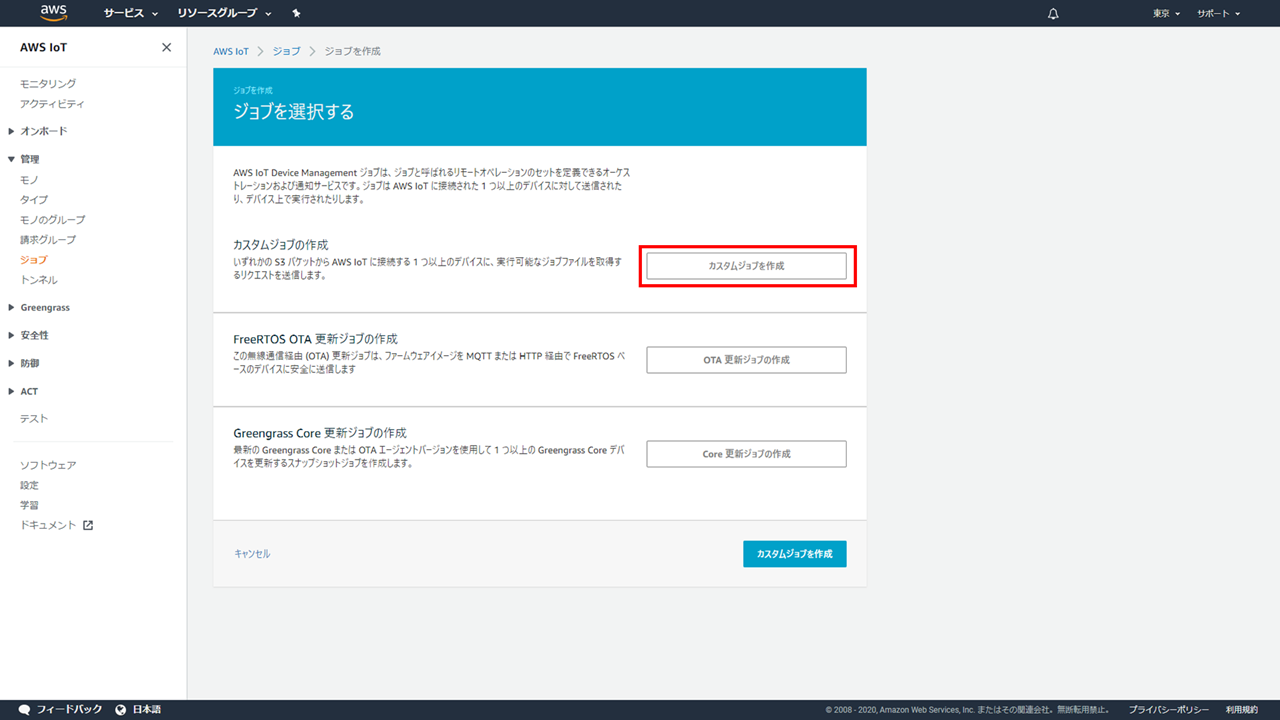Open the サポート dropdown menu
Viewport: 1280px width, 720px height.
click(1218, 14)
